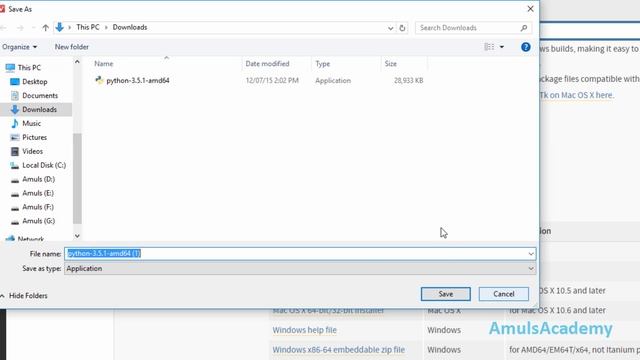Image resolution: width=640 pixels, height=360 pixels.
Task: Click the Cancel button
Action: click(504, 294)
